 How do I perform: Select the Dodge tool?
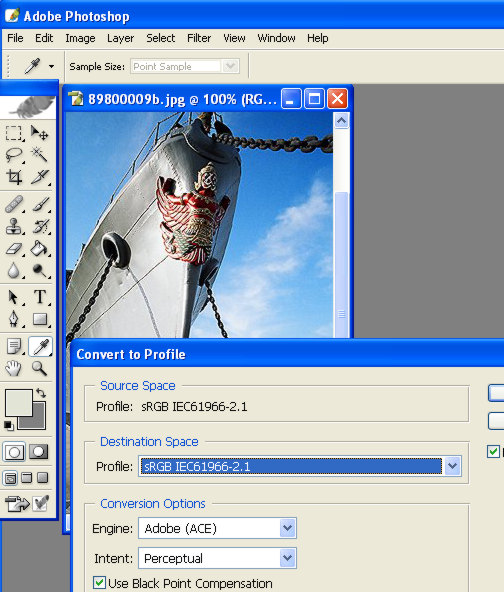pyautogui.click(x=39, y=271)
